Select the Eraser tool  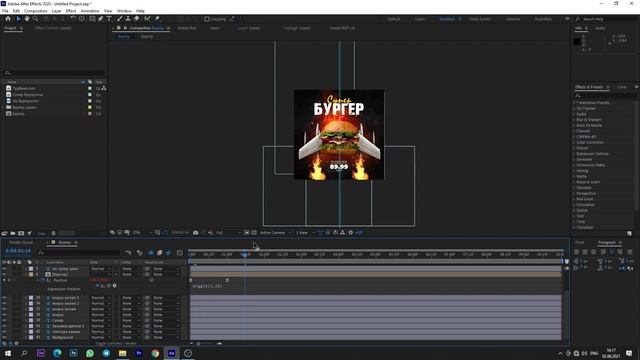tap(136, 19)
